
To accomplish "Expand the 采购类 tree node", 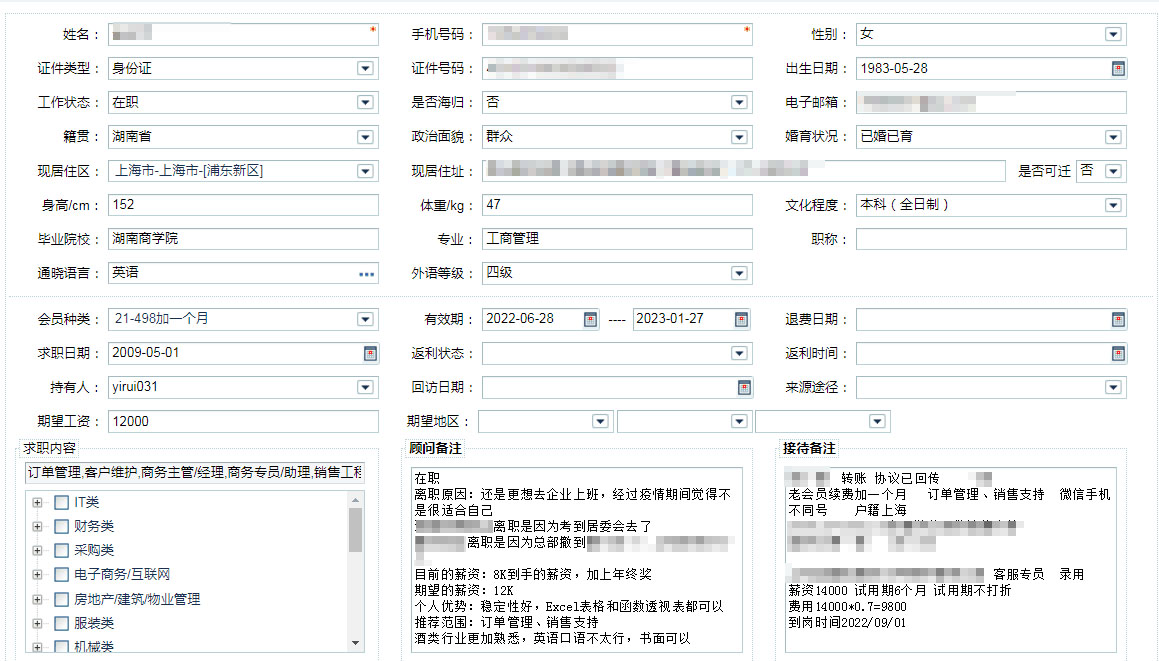I will coord(37,550).
